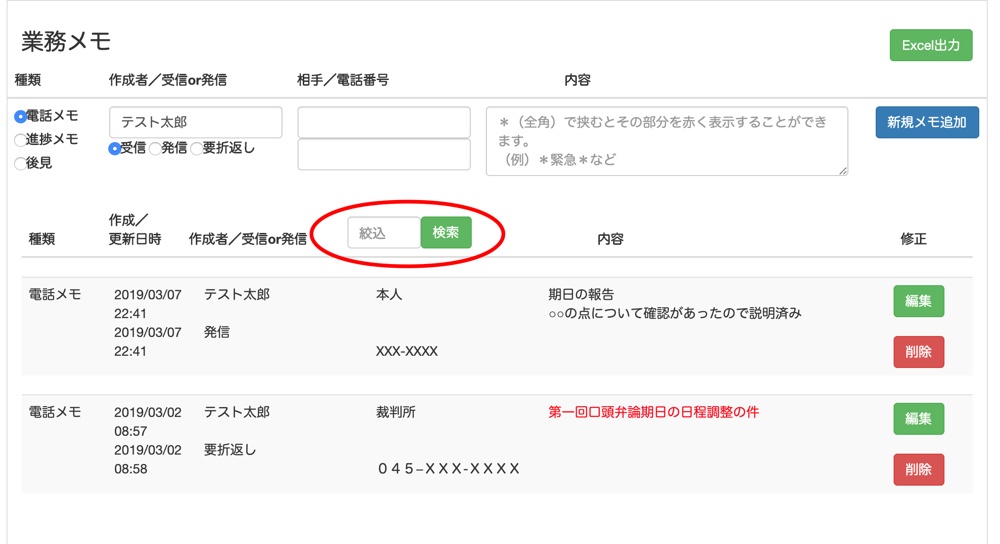Focus the 絞込 filter input field

(x=384, y=233)
